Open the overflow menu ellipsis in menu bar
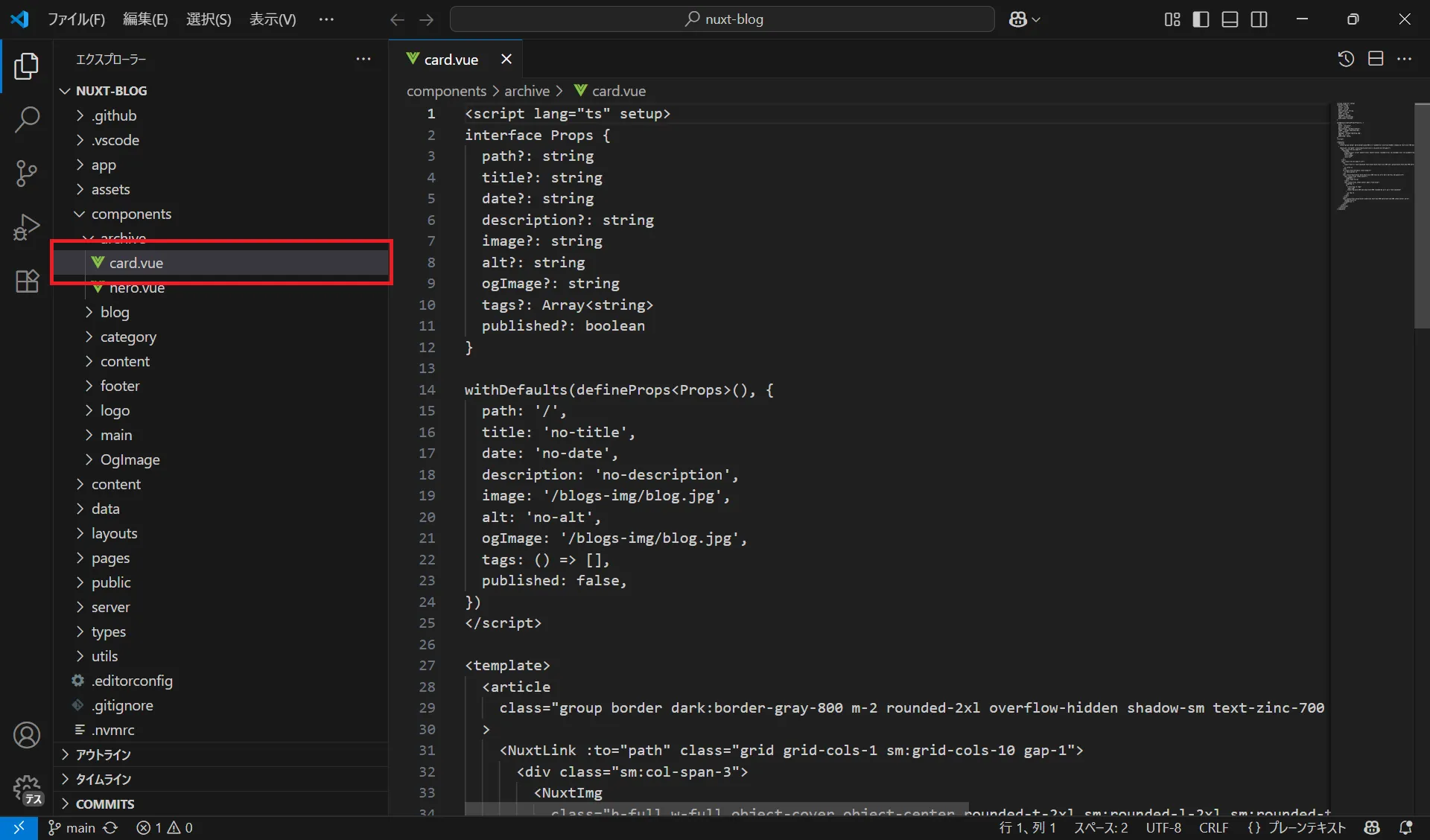The width and height of the screenshot is (1430, 840). pos(326,19)
